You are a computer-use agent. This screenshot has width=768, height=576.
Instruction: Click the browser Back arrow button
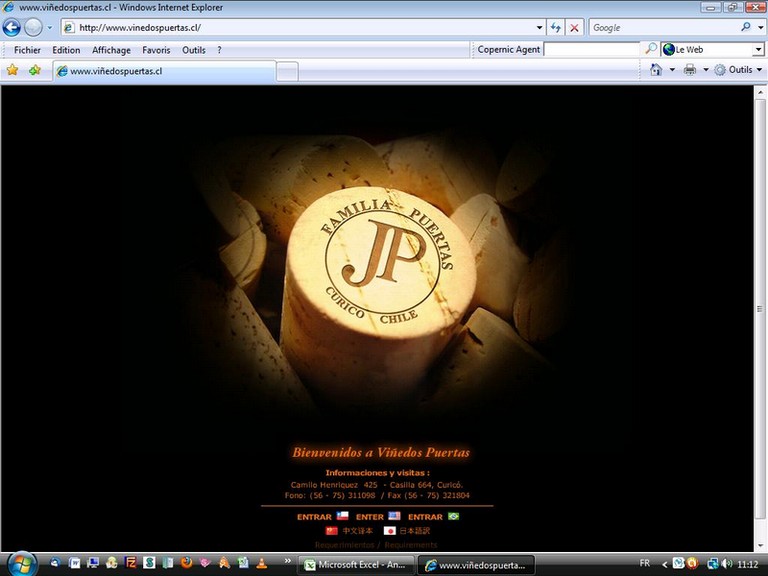tap(12, 28)
